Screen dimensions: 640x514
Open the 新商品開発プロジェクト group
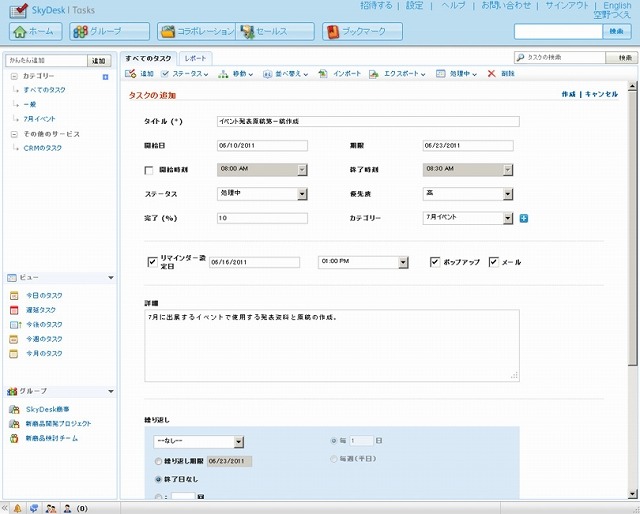pos(58,424)
